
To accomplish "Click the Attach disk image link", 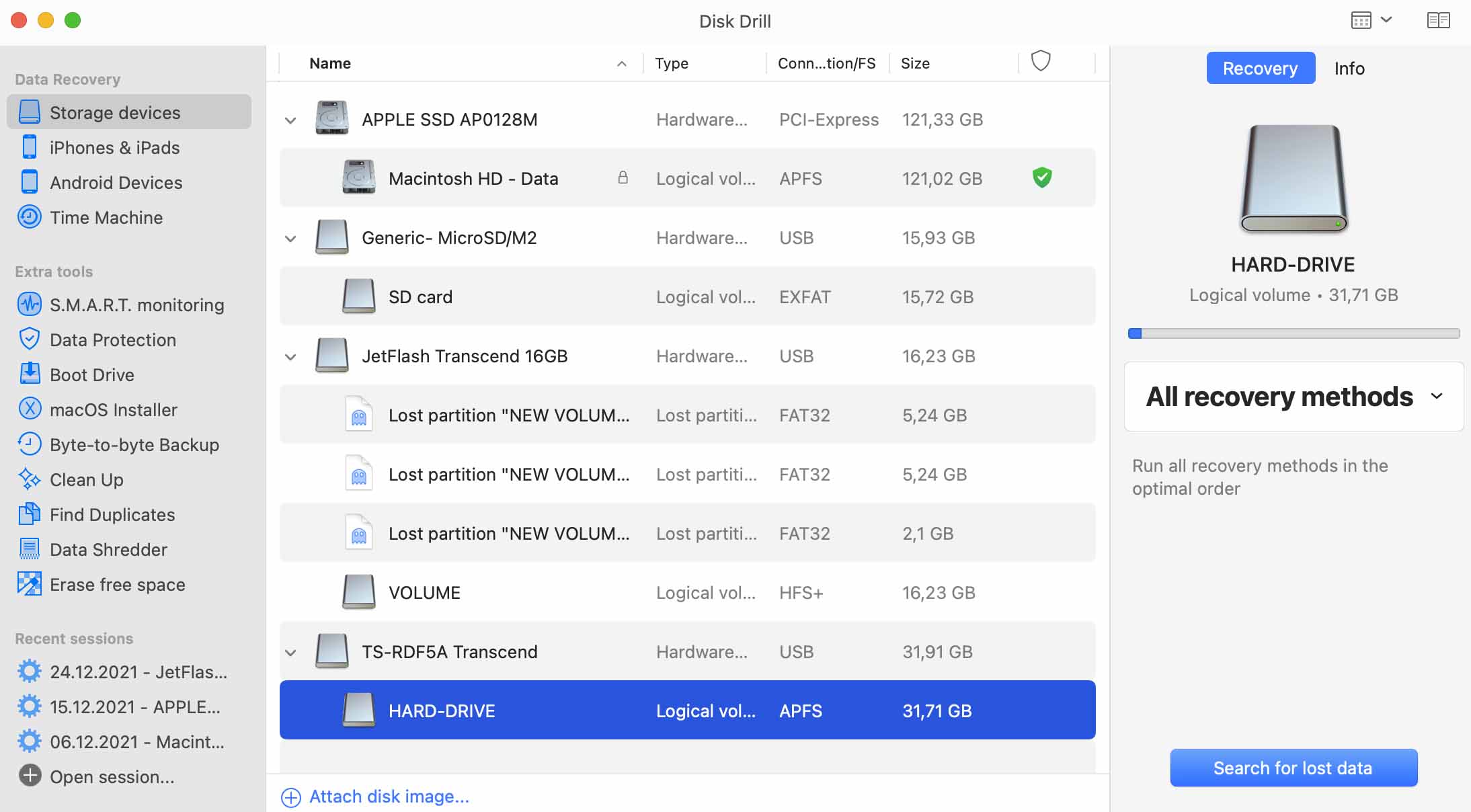I will tap(389, 797).
